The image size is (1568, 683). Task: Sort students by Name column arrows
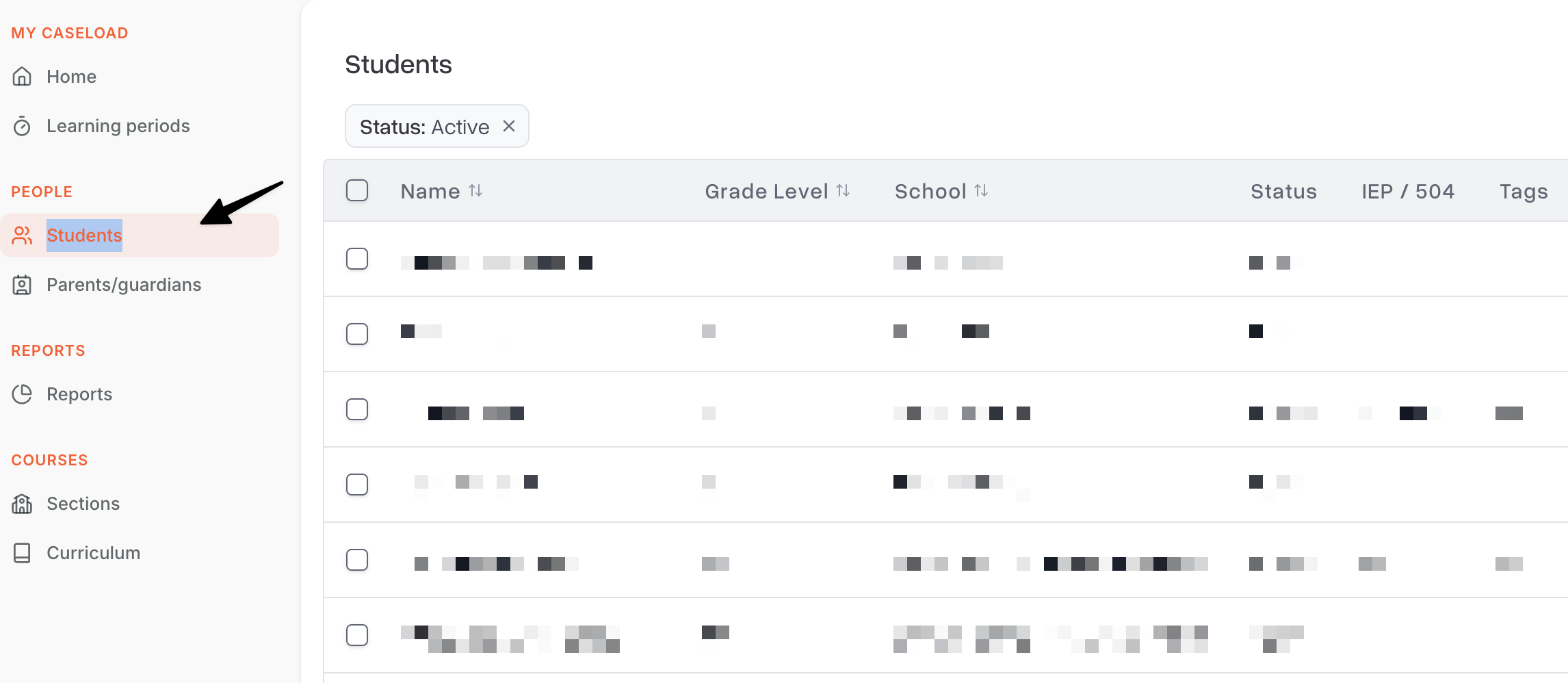475,191
